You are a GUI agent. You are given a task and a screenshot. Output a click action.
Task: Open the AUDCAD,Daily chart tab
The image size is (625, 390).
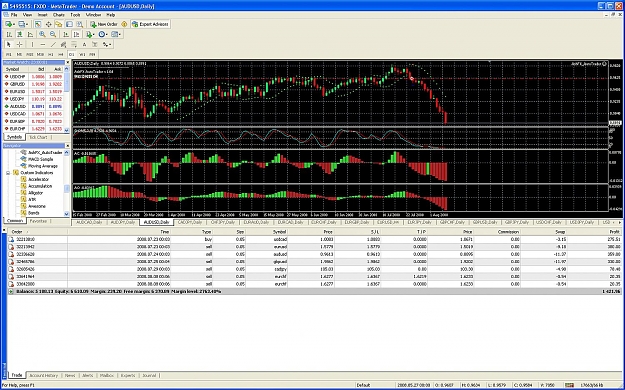point(89,222)
